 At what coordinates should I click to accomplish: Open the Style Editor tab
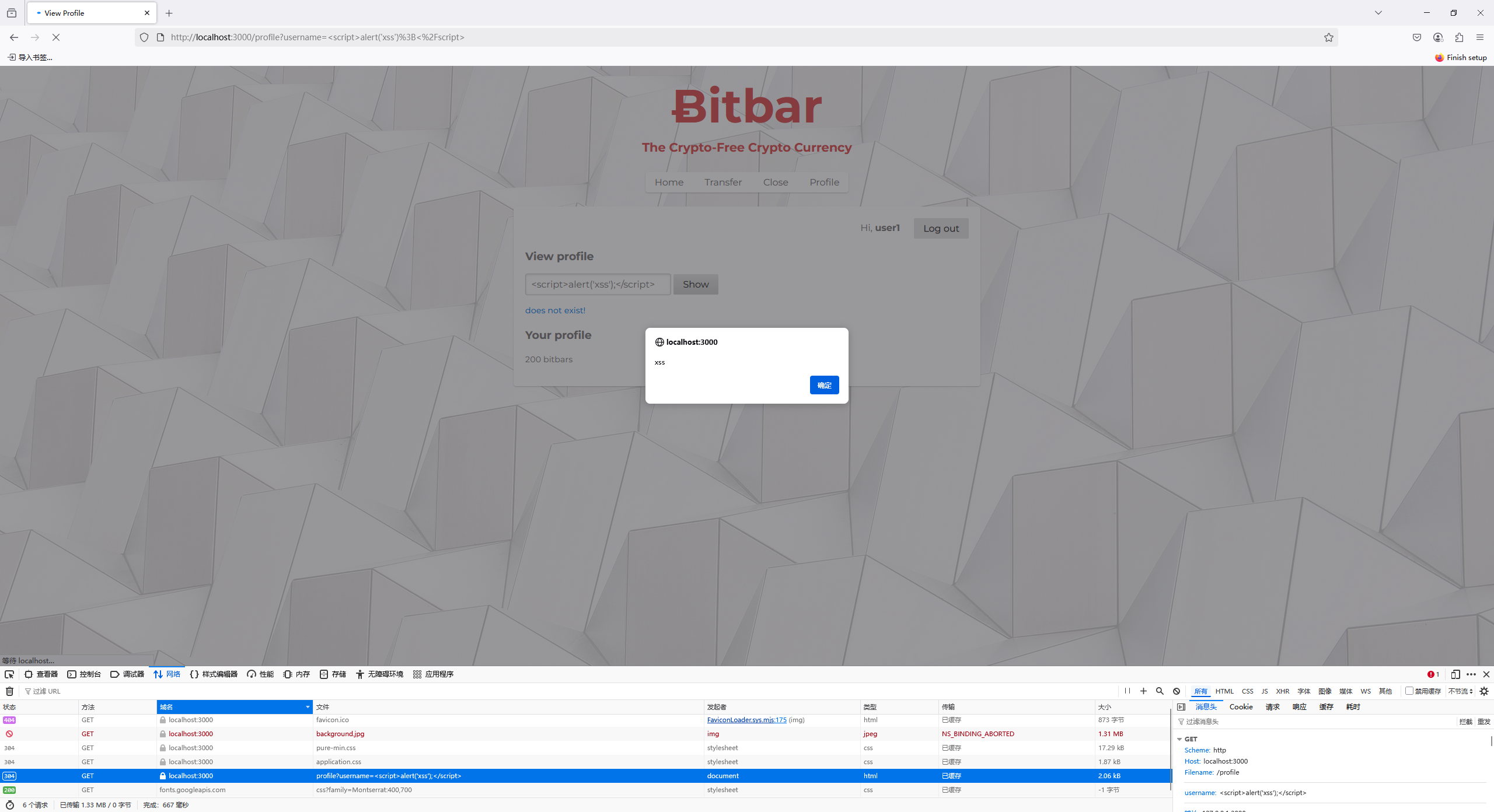click(x=214, y=674)
